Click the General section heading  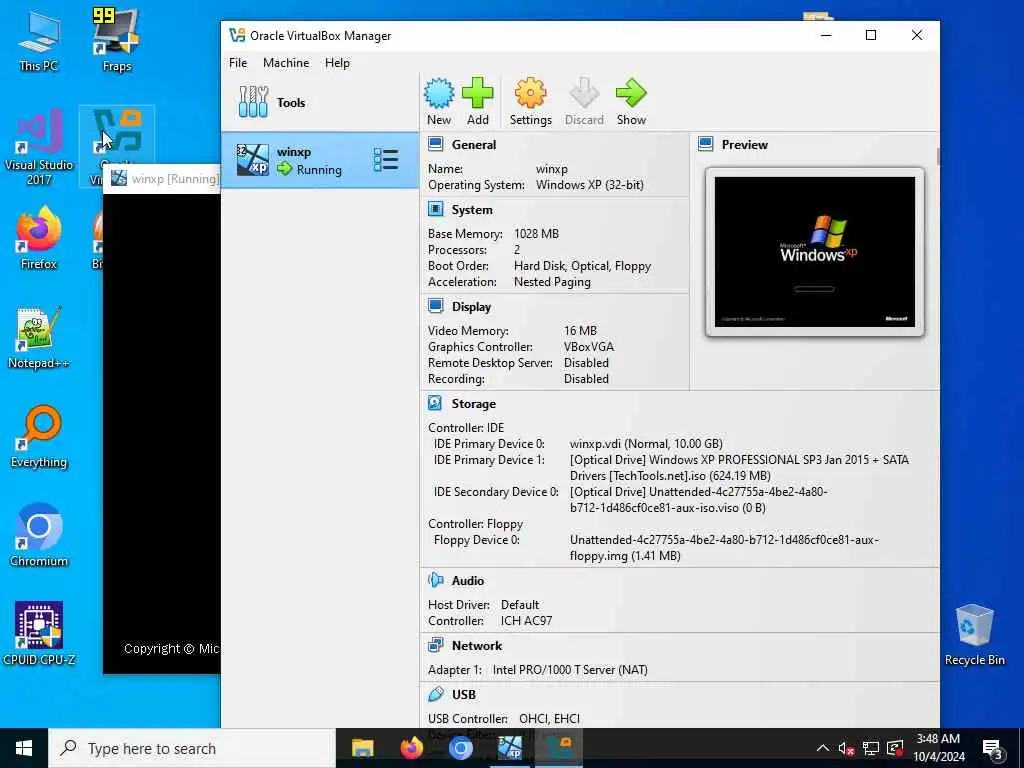click(474, 144)
